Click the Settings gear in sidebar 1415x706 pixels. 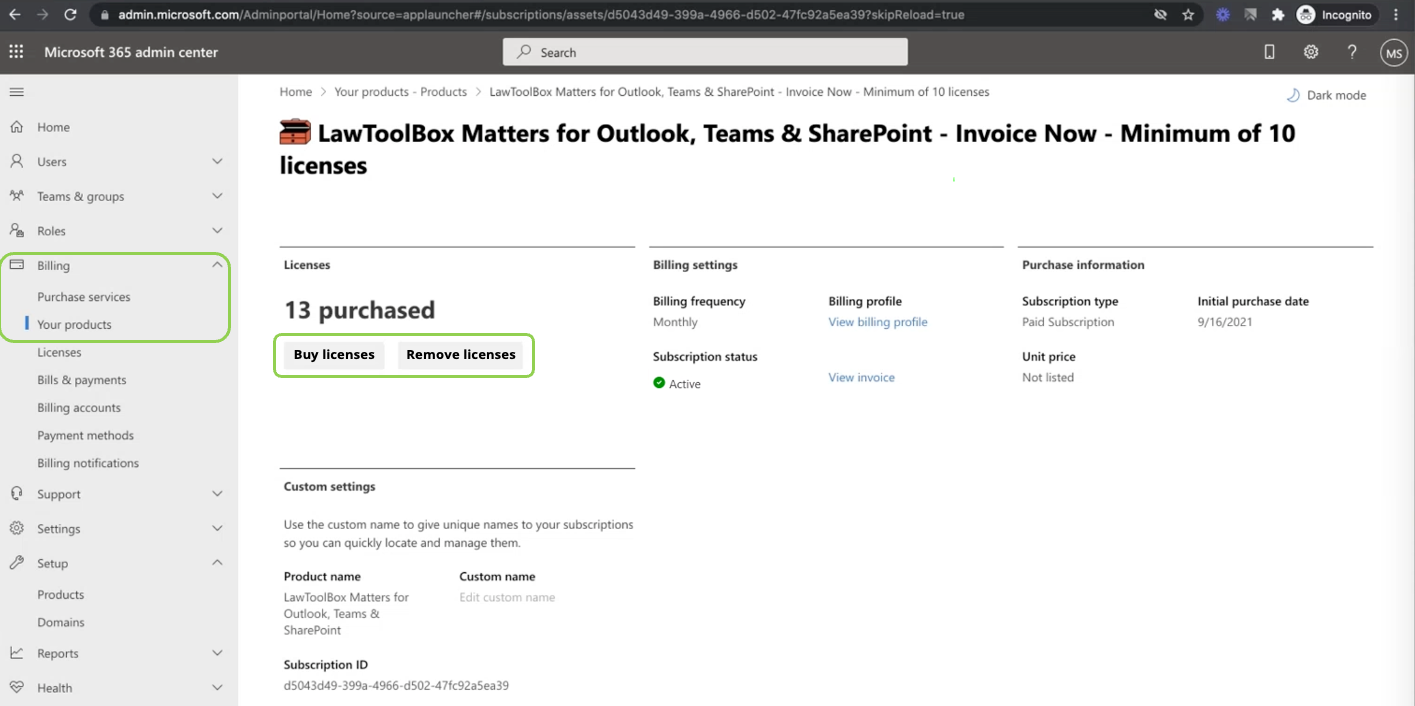[16, 528]
